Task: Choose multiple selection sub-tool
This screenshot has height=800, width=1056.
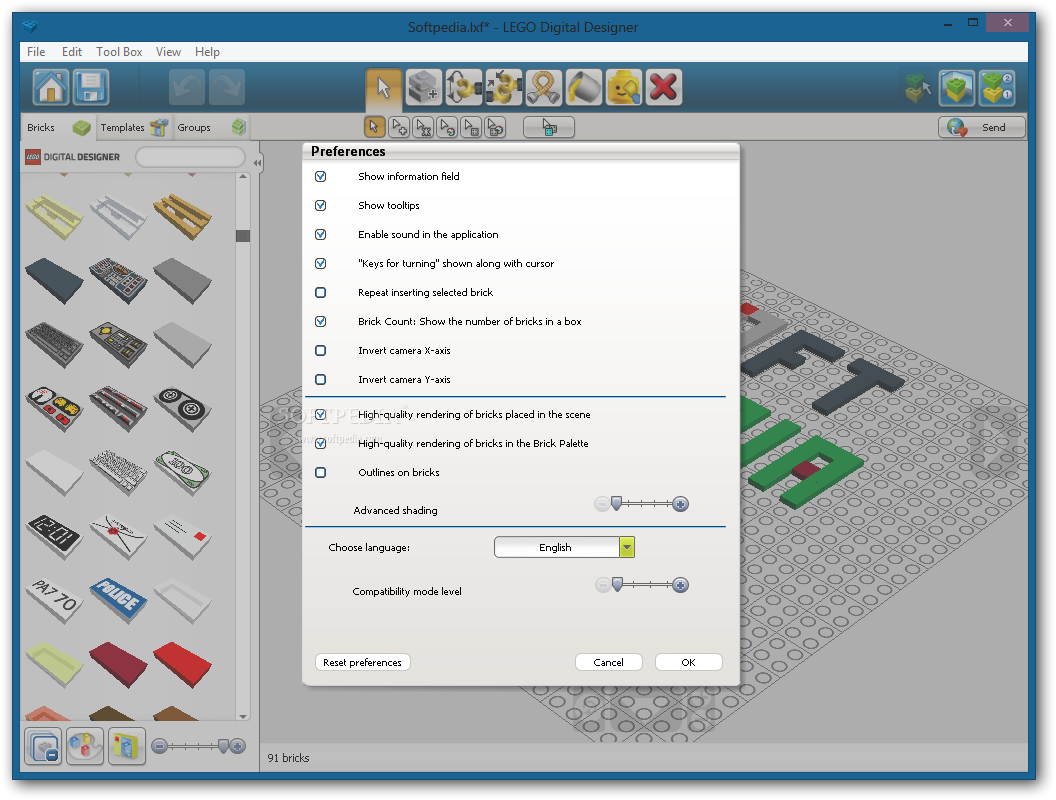Action: click(x=399, y=127)
